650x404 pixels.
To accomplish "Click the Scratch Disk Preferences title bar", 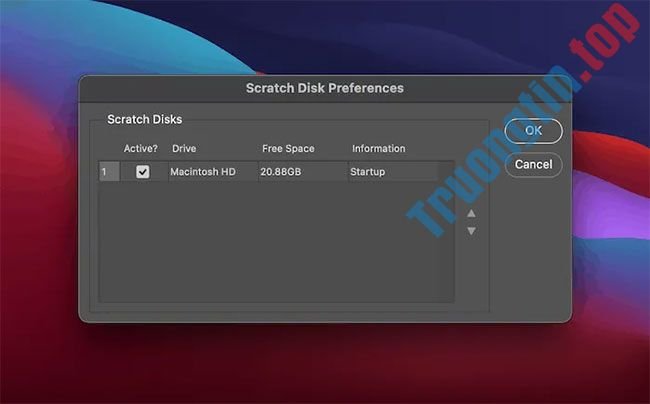I will (x=325, y=88).
